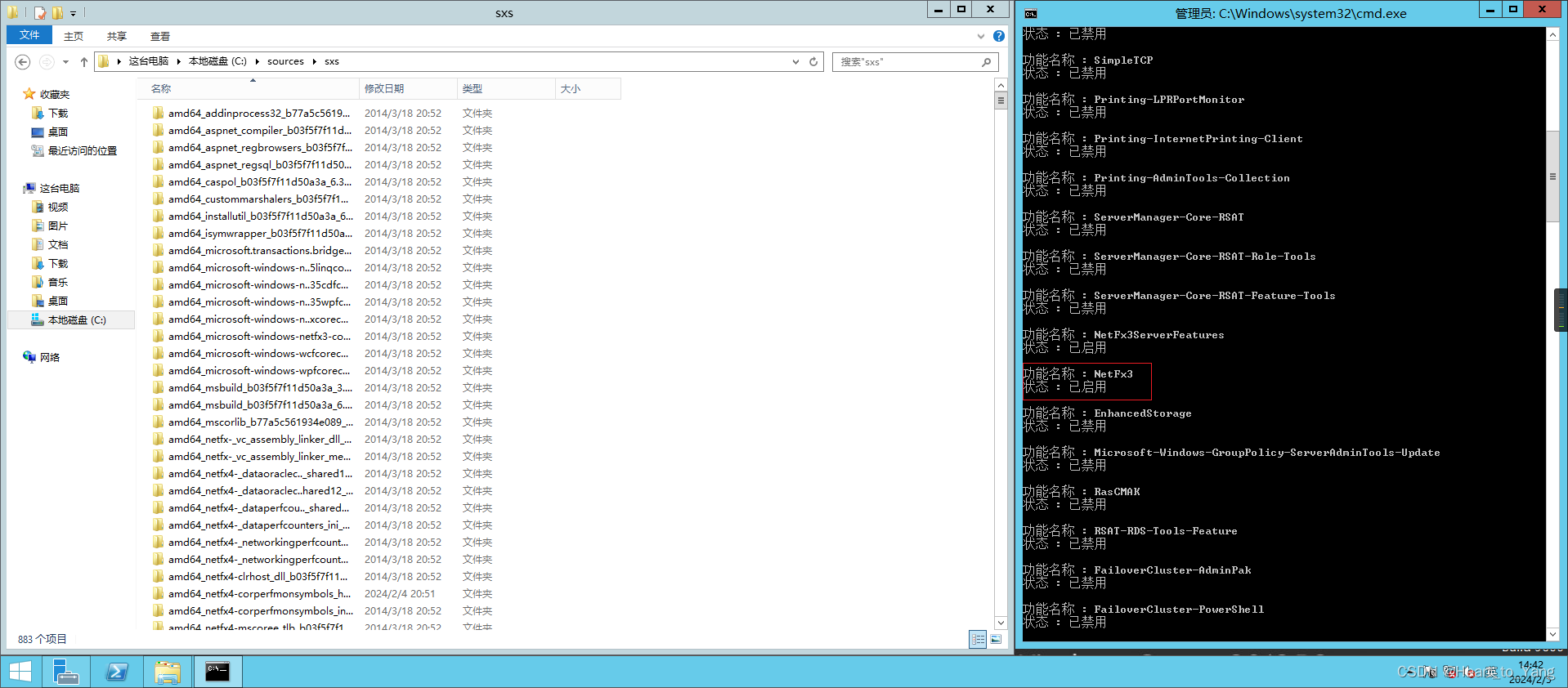This screenshot has width=1568, height=688.
Task: Click the Back navigation arrow
Action: click(x=23, y=62)
